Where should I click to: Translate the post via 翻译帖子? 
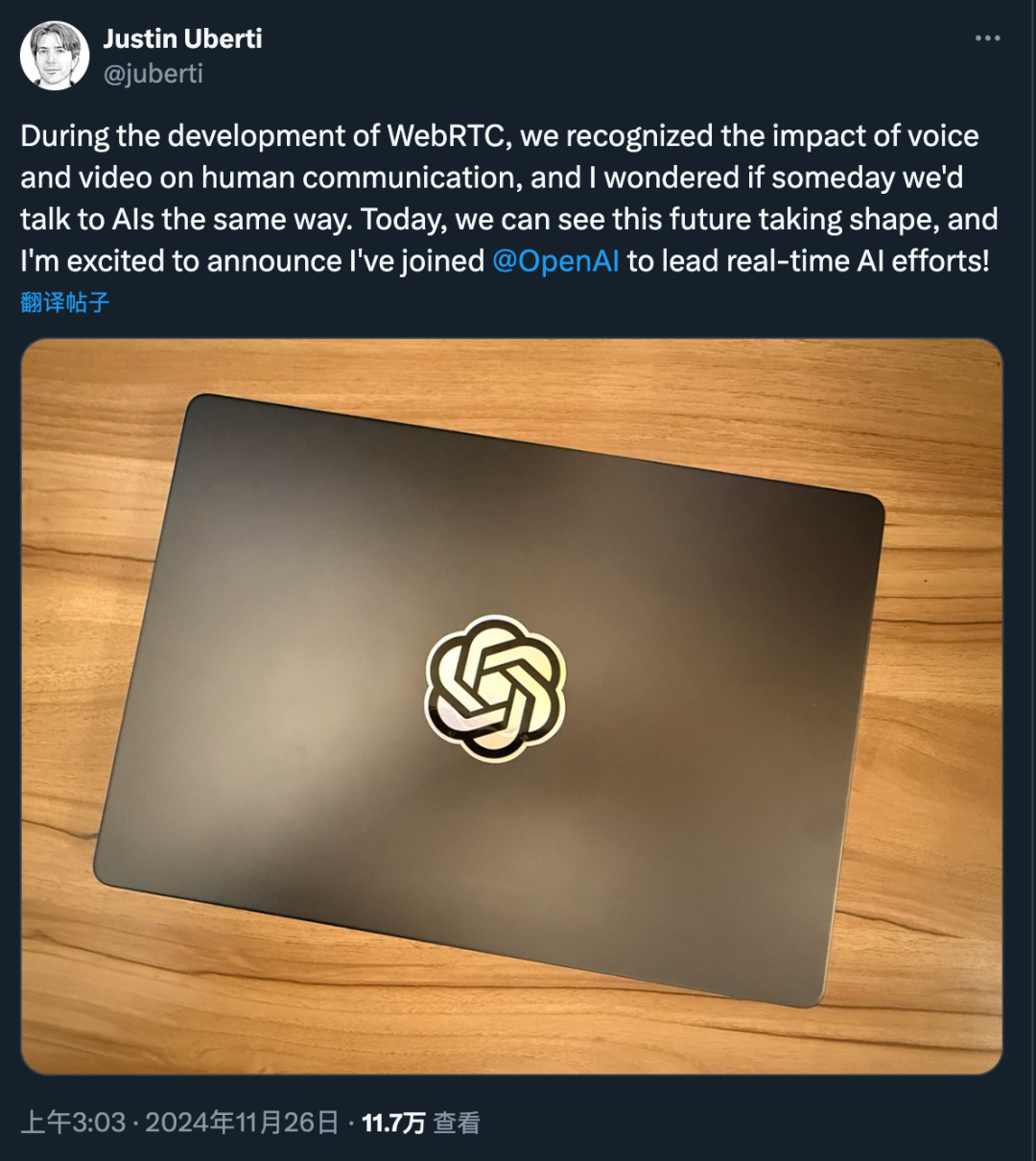65,303
